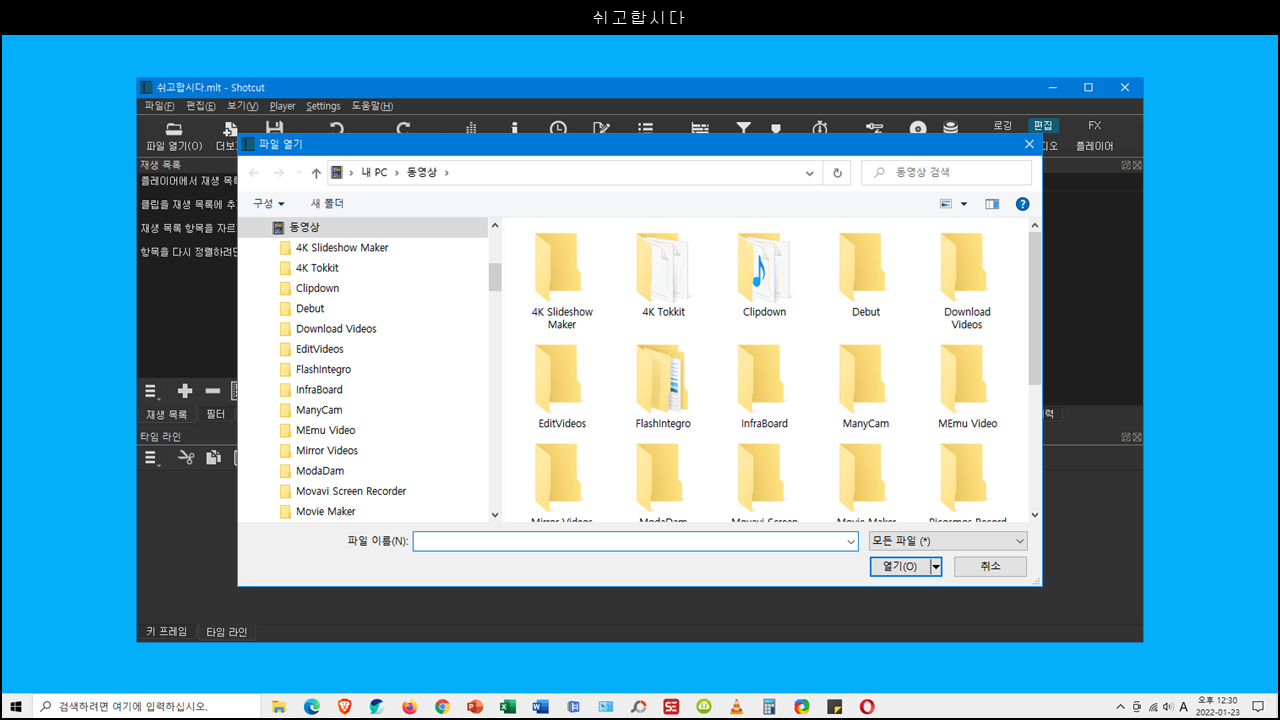Go up one folder level arrow
The width and height of the screenshot is (1280, 720).
316,173
